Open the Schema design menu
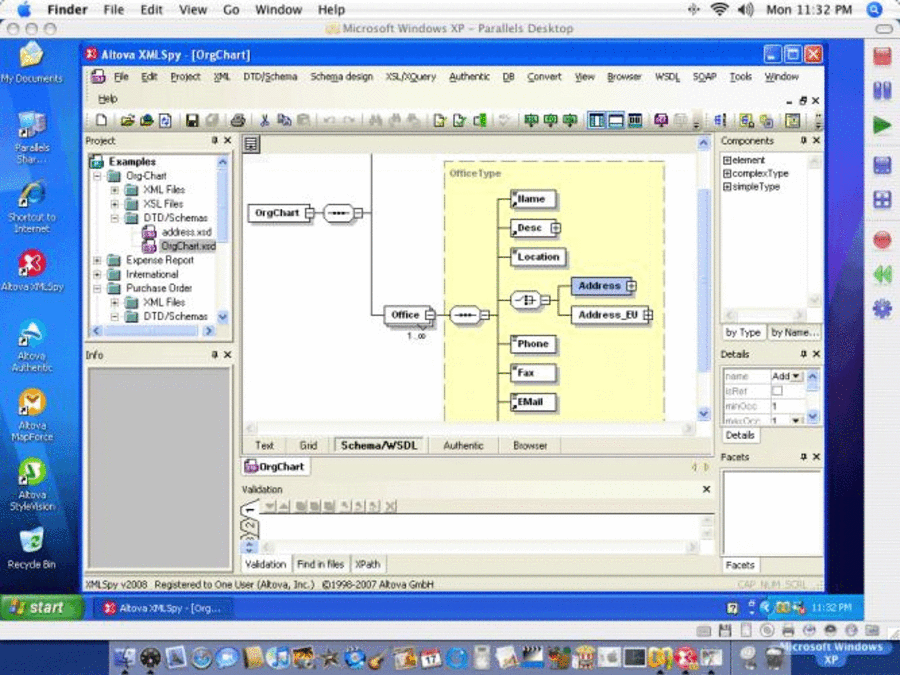 [342, 76]
